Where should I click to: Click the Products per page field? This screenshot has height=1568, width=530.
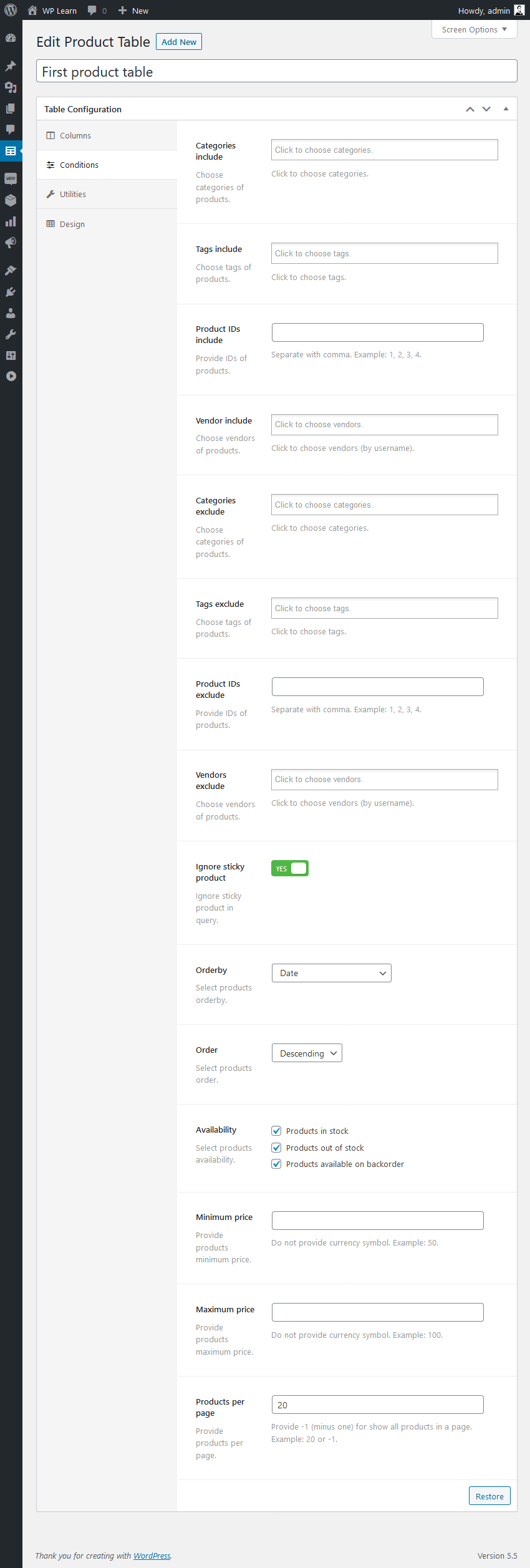pos(378,1405)
